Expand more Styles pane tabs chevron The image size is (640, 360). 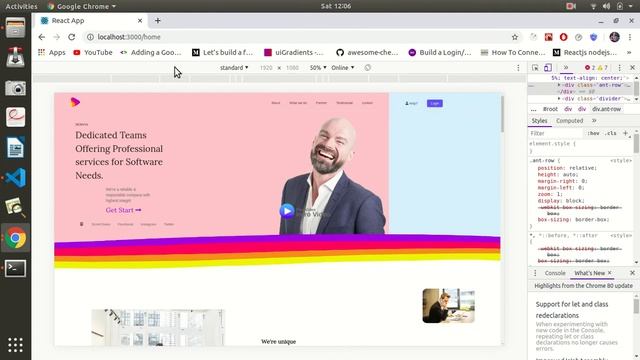(x=594, y=120)
